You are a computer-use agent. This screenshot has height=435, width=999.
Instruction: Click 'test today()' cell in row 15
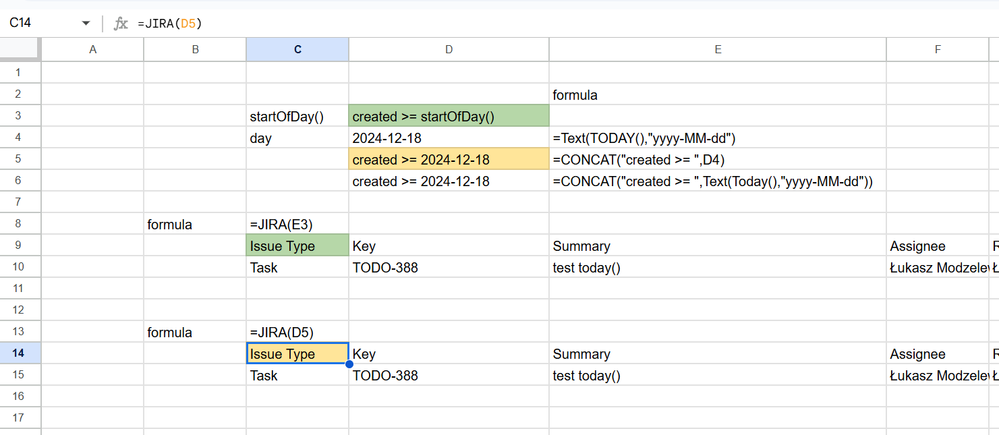pos(718,375)
